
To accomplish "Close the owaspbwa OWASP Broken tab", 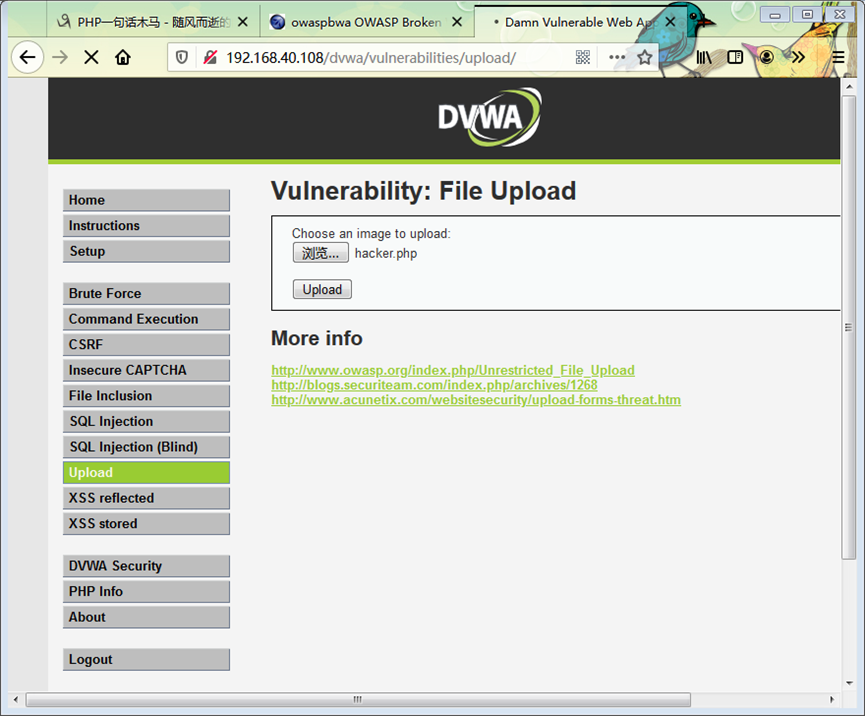I will [457, 22].
